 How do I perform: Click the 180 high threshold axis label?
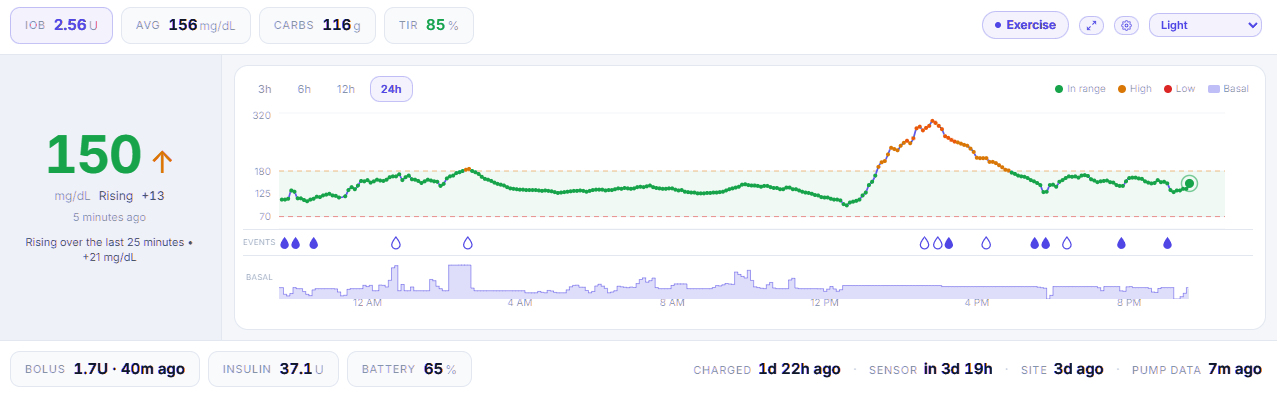(x=262, y=171)
